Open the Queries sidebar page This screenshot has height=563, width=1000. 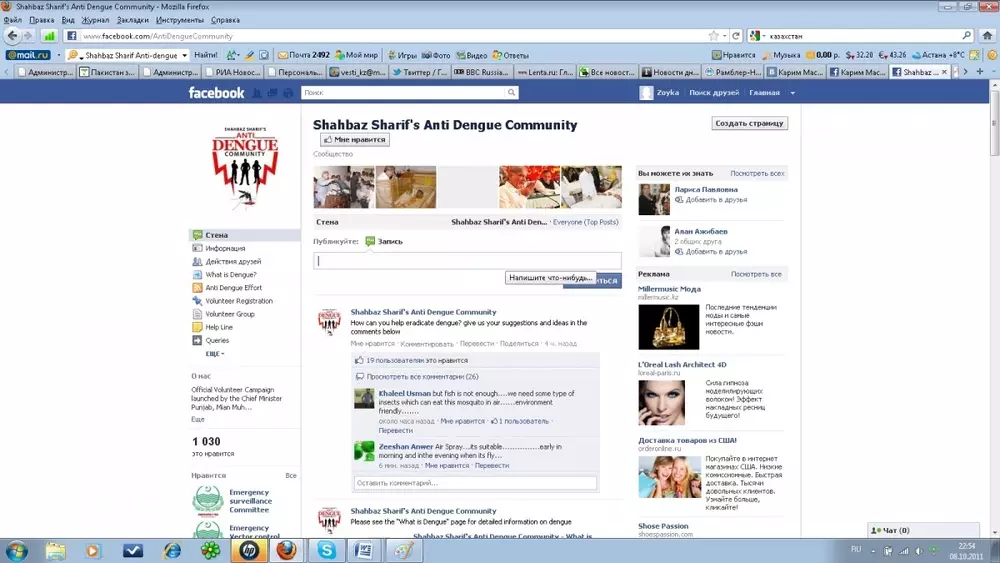217,340
